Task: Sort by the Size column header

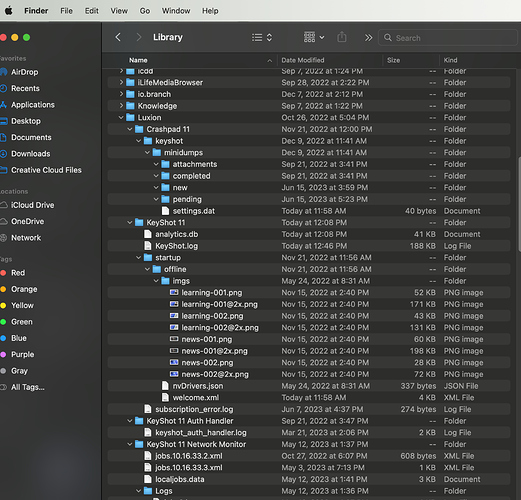Action: tap(393, 60)
